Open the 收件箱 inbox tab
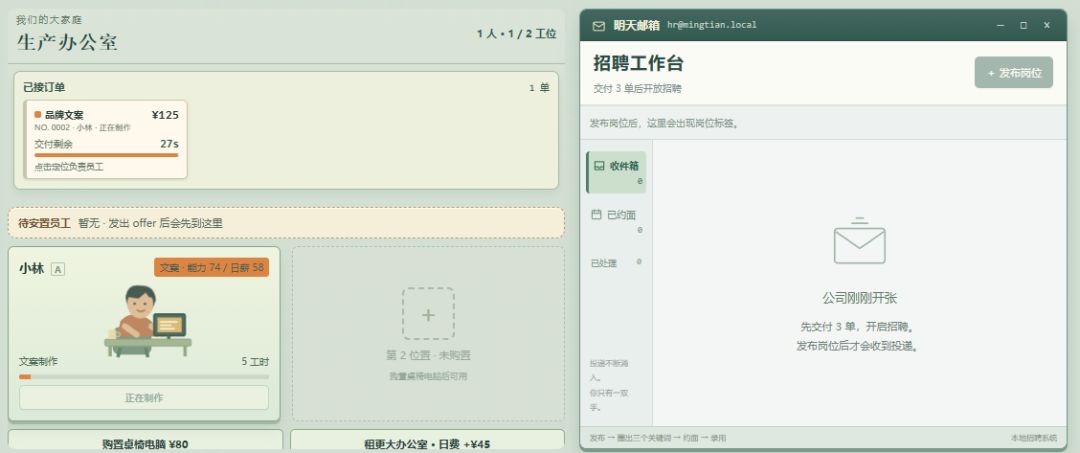 click(x=616, y=172)
